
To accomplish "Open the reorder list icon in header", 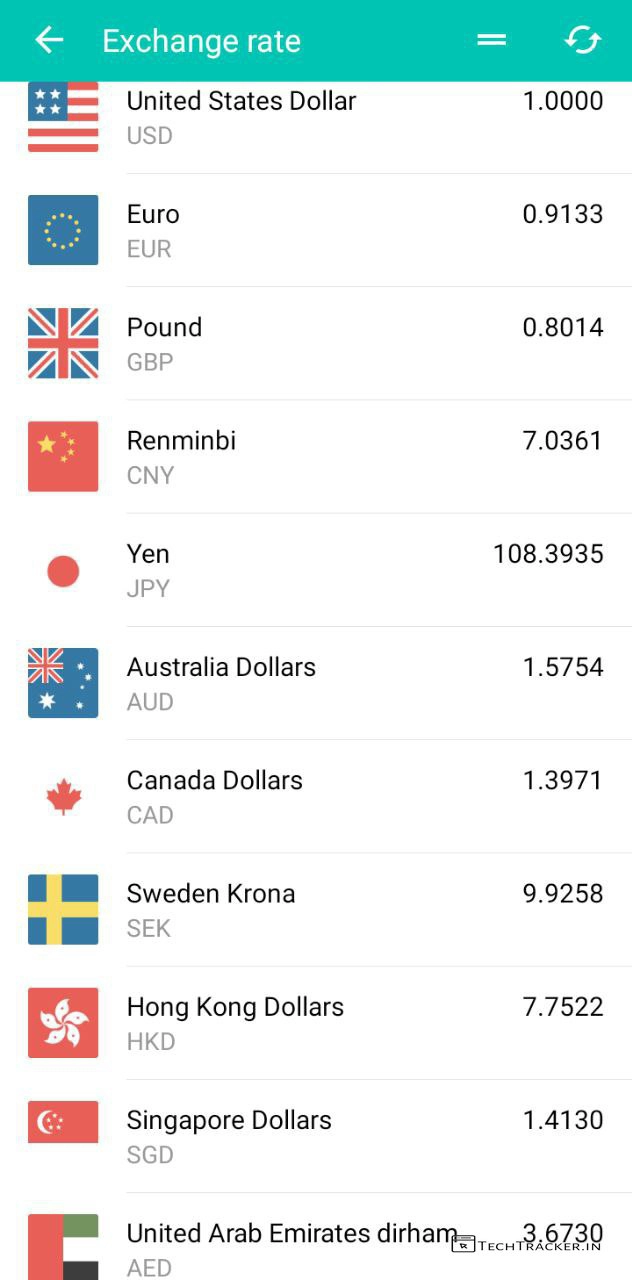I will pos(491,40).
